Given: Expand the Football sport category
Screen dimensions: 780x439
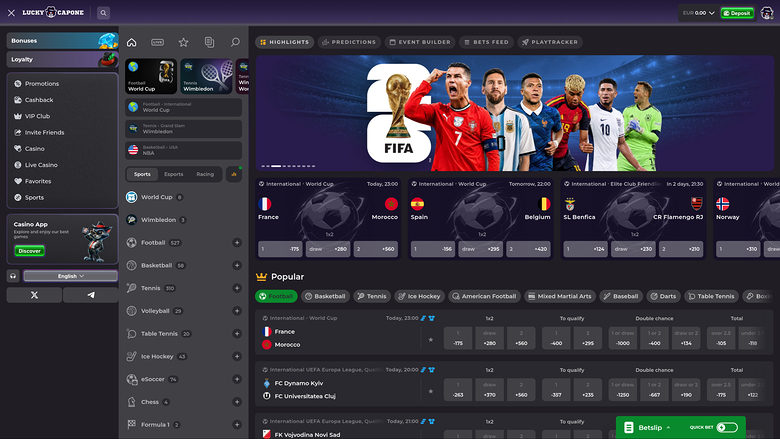Looking at the screenshot, I should (237, 243).
